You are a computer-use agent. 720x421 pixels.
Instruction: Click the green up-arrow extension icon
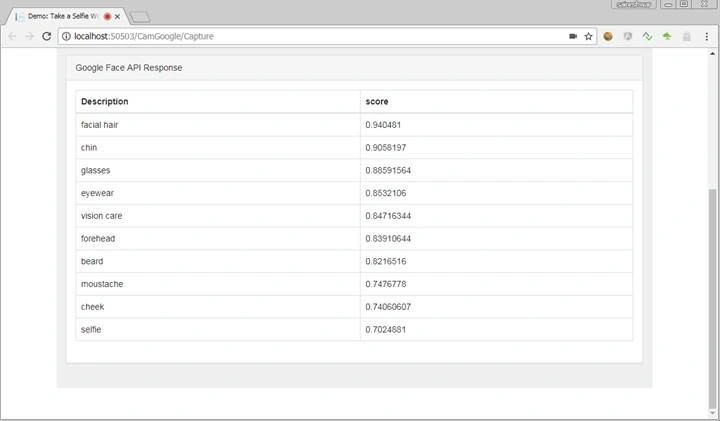pyautogui.click(x=667, y=36)
